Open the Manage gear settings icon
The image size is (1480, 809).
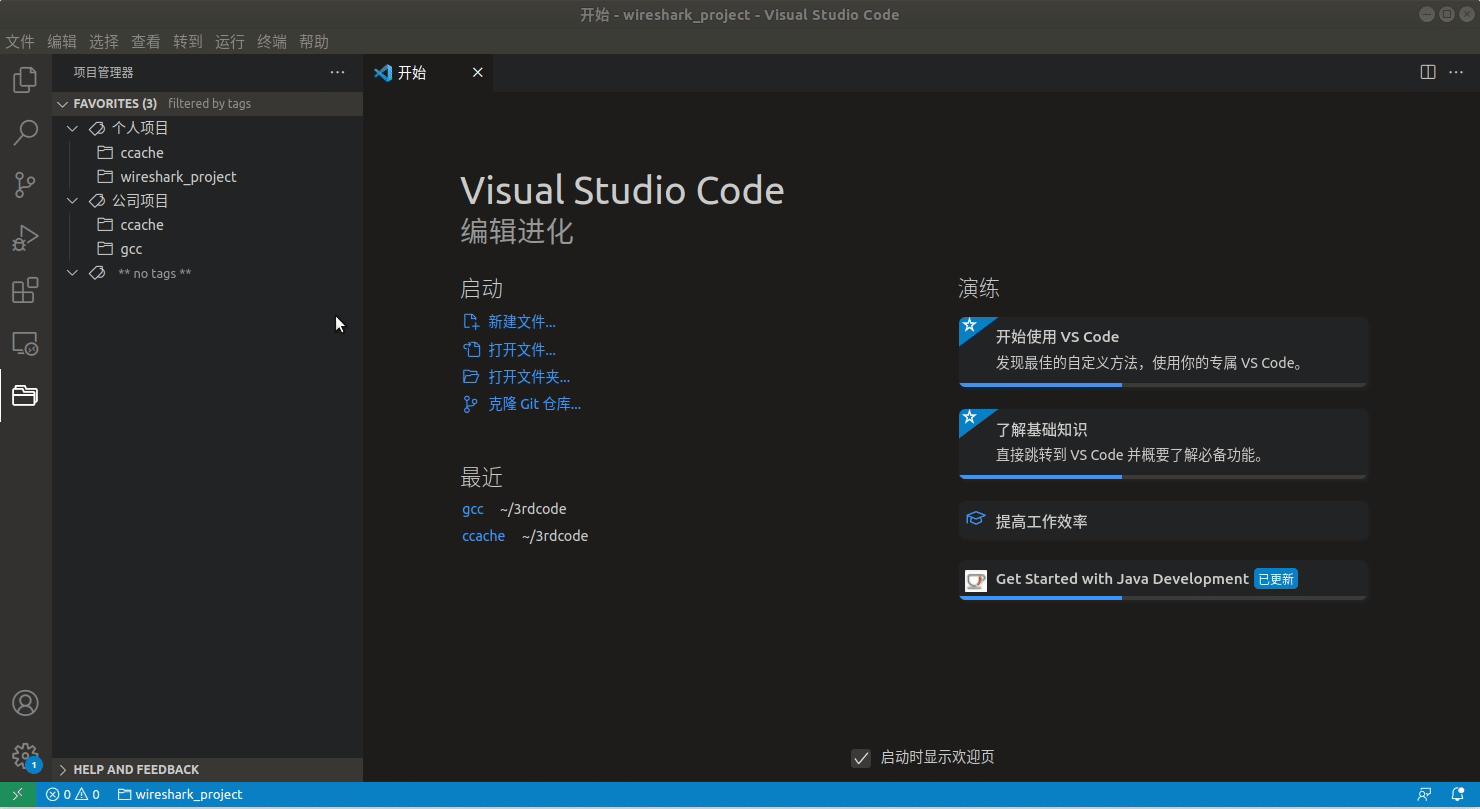(25, 755)
